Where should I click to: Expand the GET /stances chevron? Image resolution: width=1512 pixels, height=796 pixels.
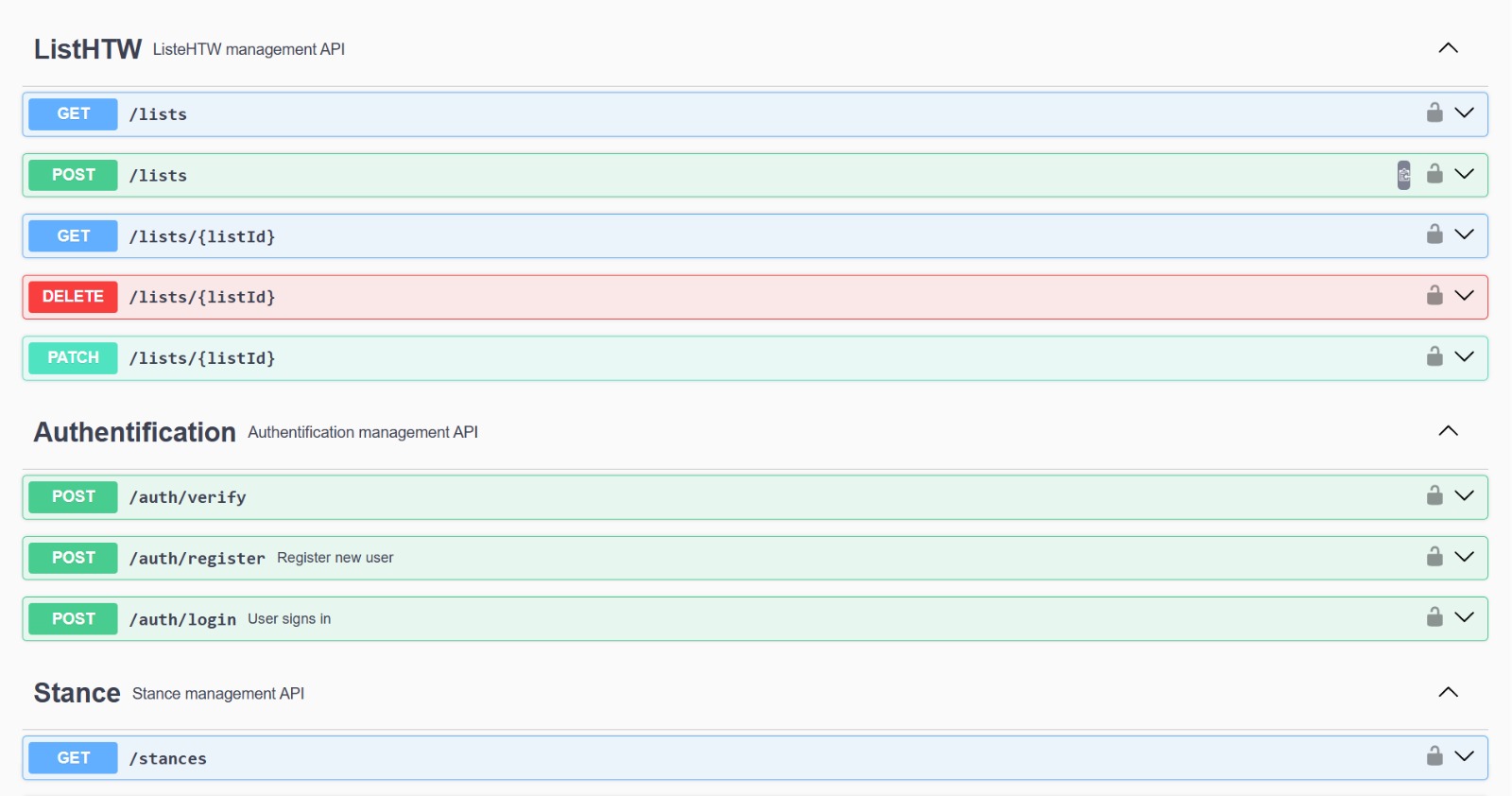1464,756
